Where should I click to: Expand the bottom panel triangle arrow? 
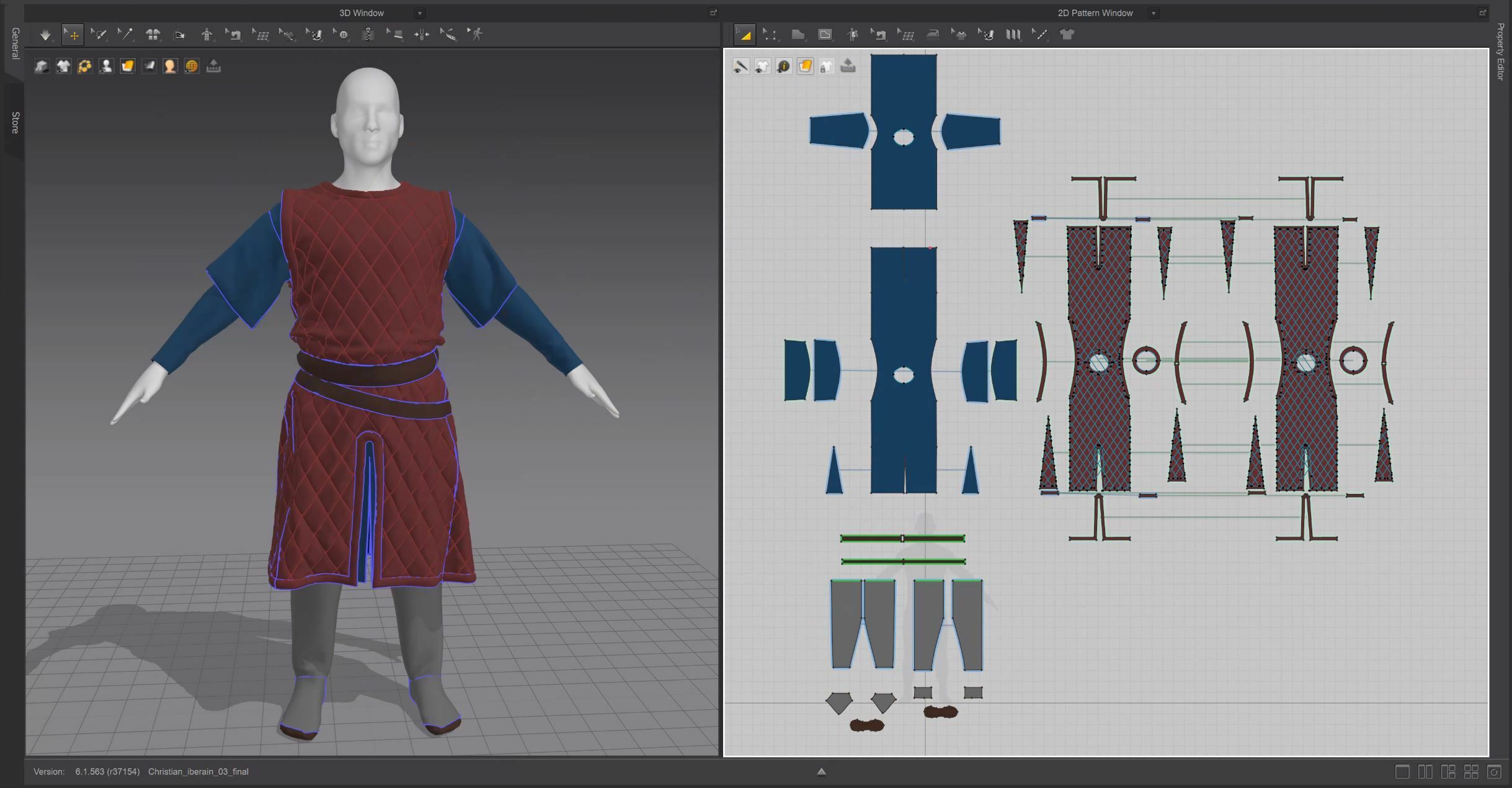821,772
